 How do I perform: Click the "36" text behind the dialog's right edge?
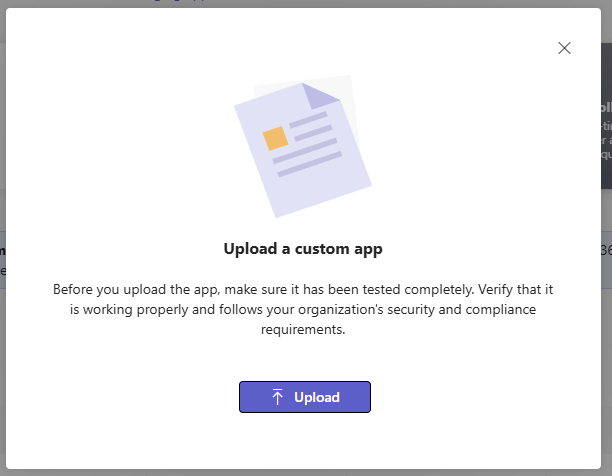click(x=606, y=250)
